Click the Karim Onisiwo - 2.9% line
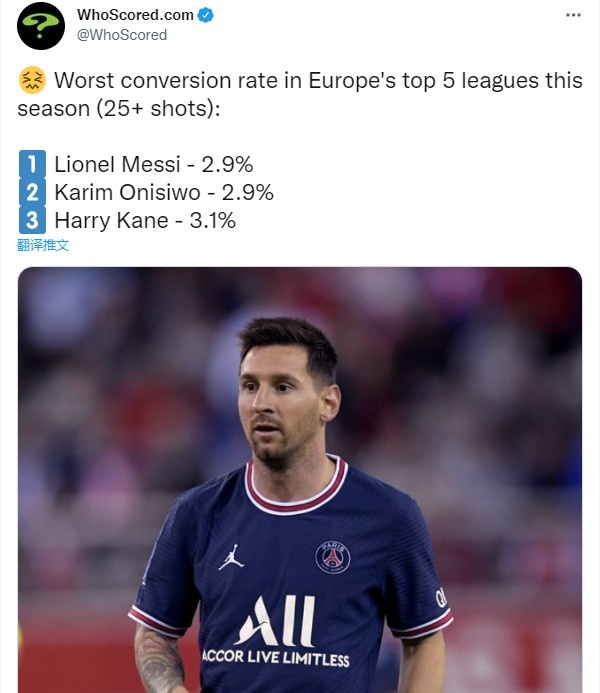Viewport: 600px width, 693px height. (164, 192)
